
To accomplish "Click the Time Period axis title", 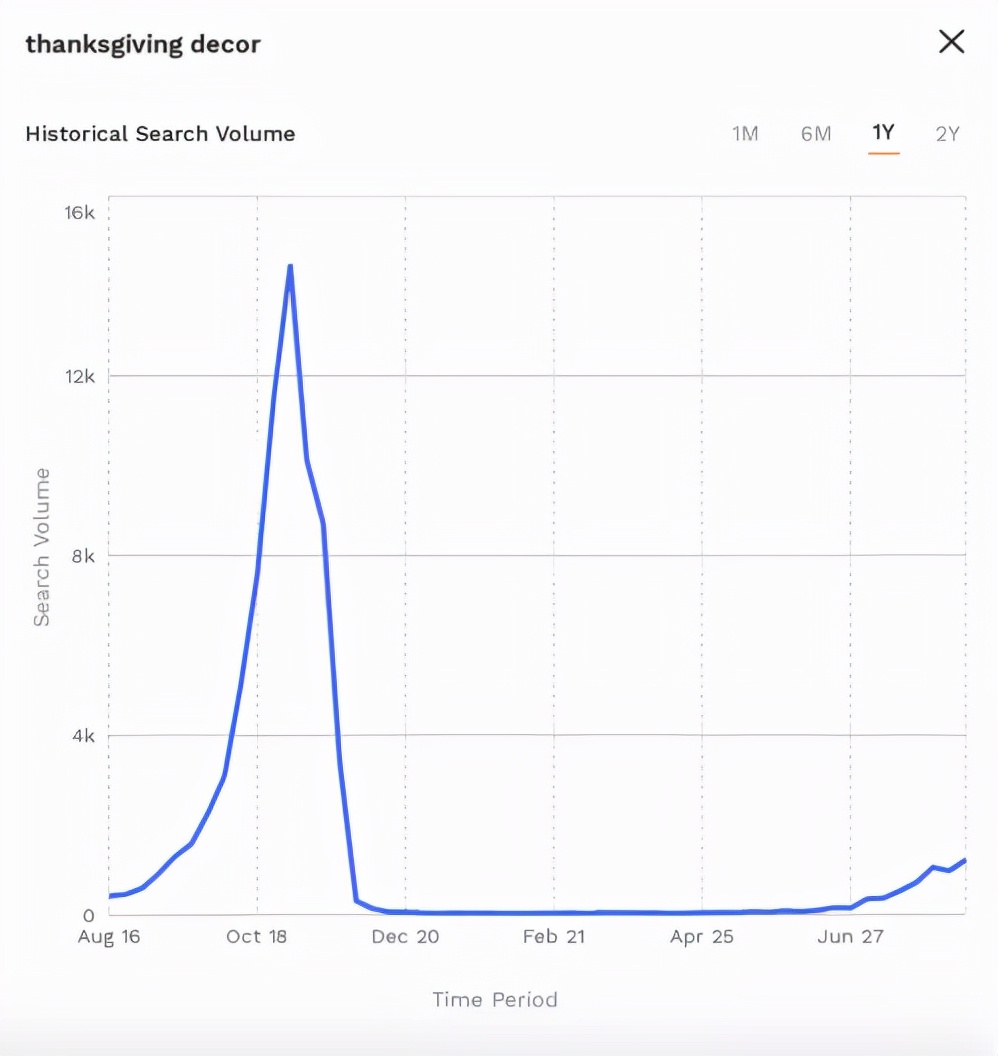I will (x=495, y=999).
